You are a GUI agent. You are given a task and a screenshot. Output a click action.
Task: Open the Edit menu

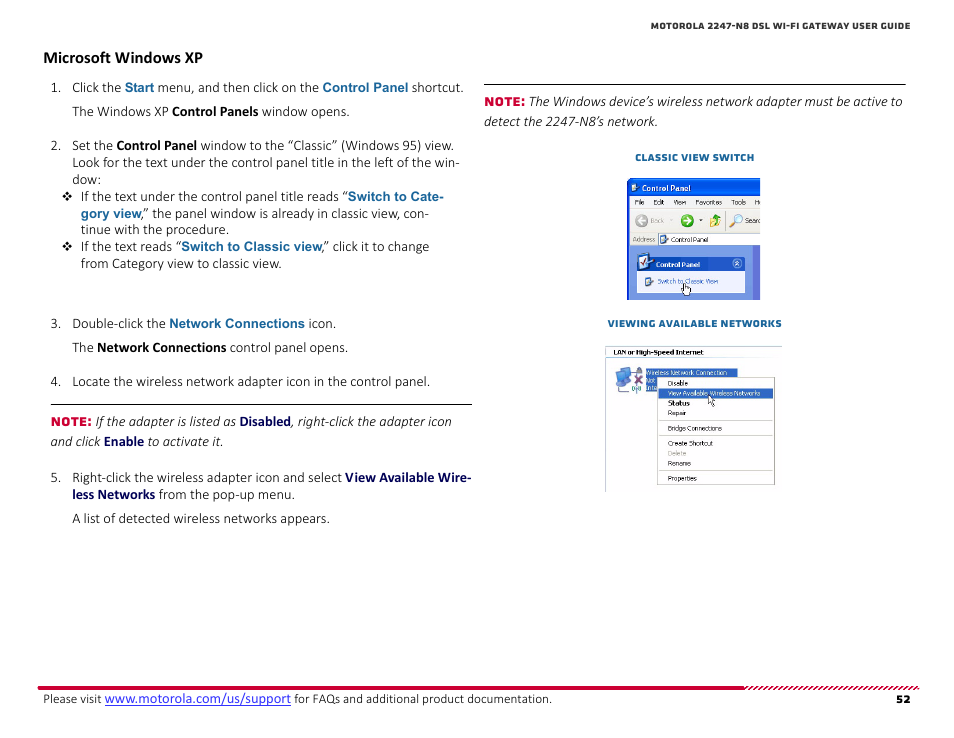click(658, 202)
